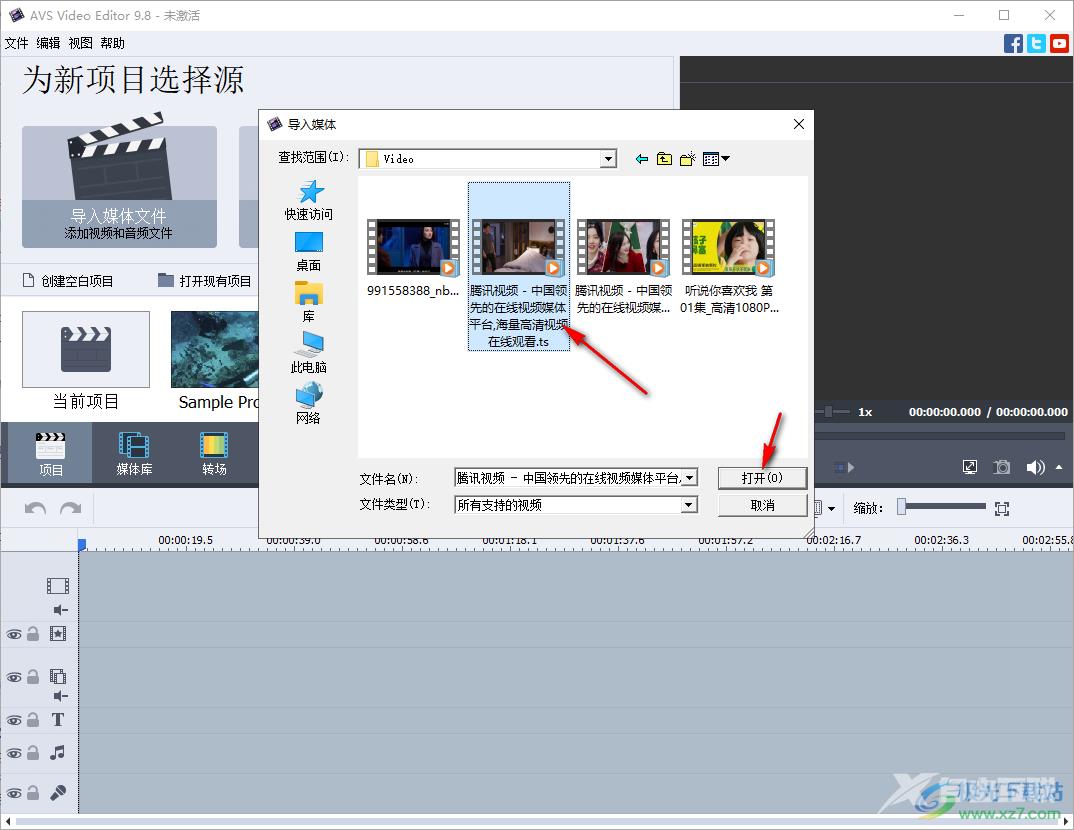Viewport: 1074px width, 830px height.
Task: Toggle lock of the music track
Action: pyautogui.click(x=33, y=753)
